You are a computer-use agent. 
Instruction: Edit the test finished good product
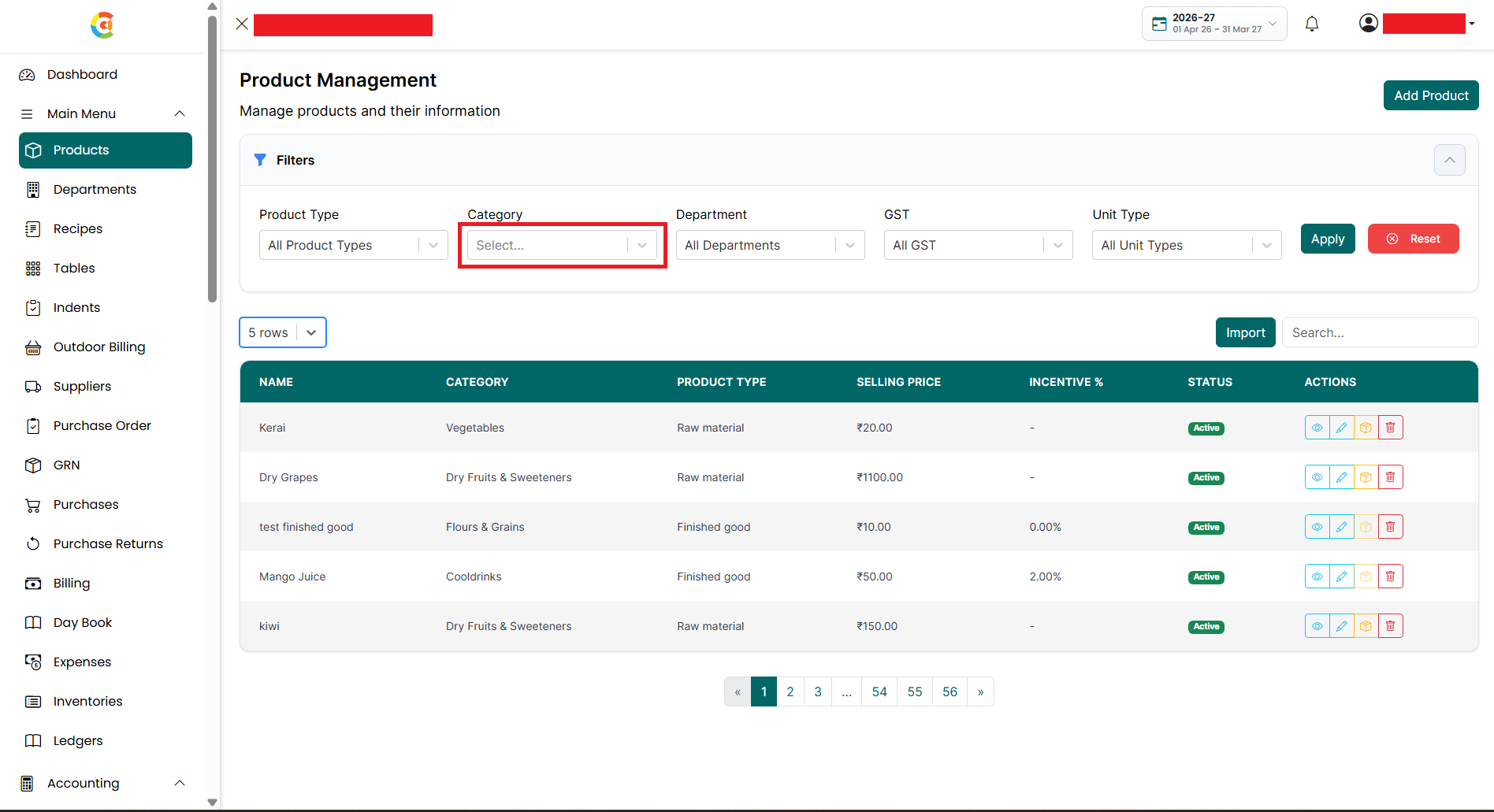pyautogui.click(x=1341, y=527)
